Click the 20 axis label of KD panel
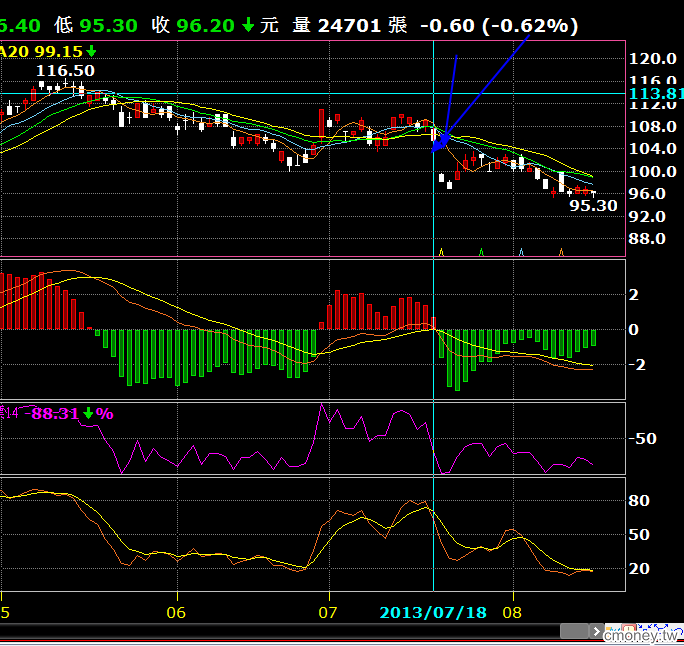 [639, 568]
